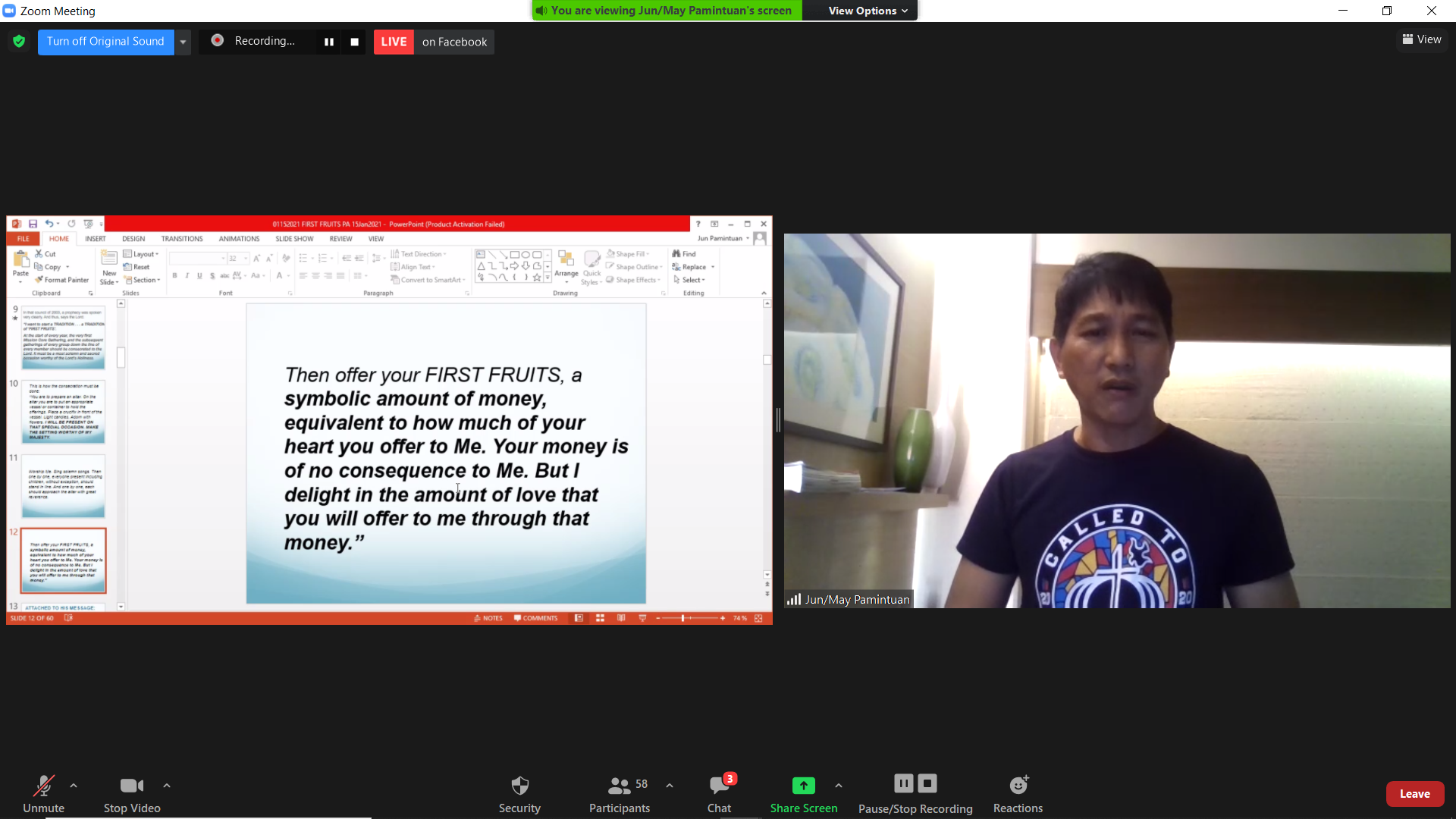Viewport: 1456px width, 819px height.
Task: Unmute the microphone in Zoom
Action: pyautogui.click(x=43, y=793)
